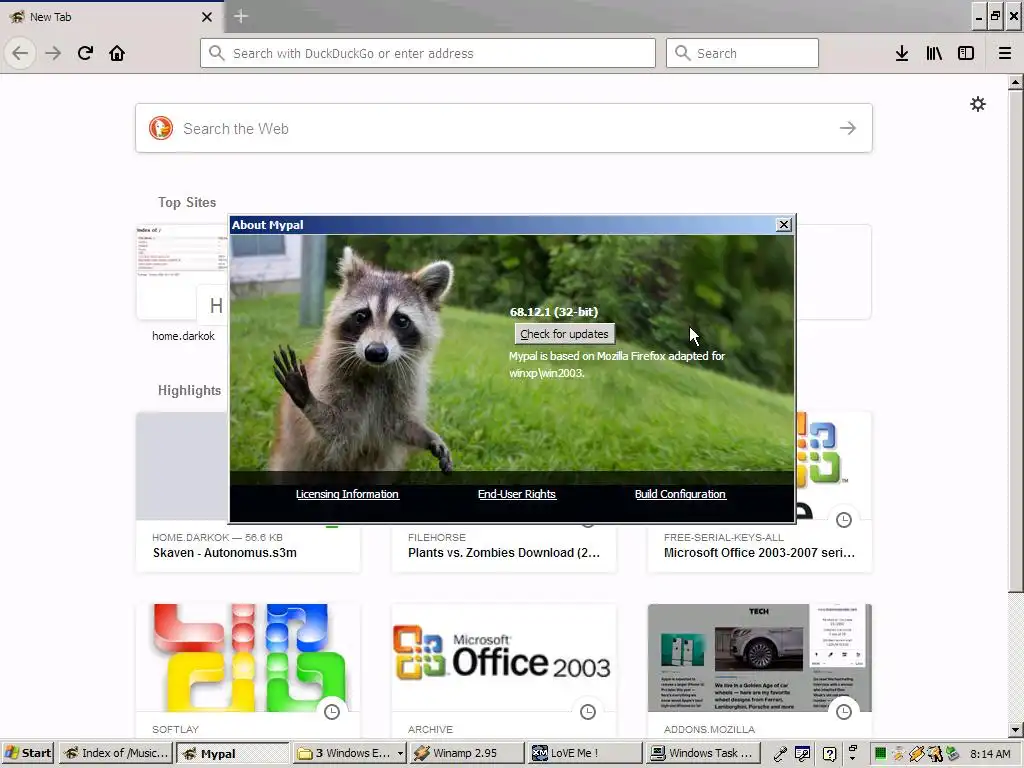This screenshot has width=1024, height=768.
Task: Open the Library bookshelf icon
Action: click(934, 53)
